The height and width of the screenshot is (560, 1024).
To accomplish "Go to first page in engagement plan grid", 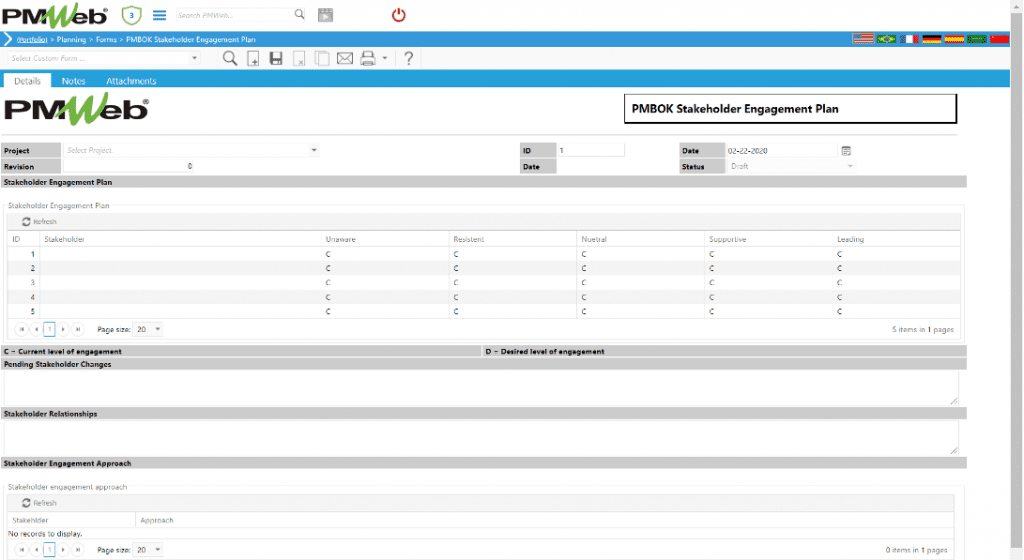I will pos(22,330).
